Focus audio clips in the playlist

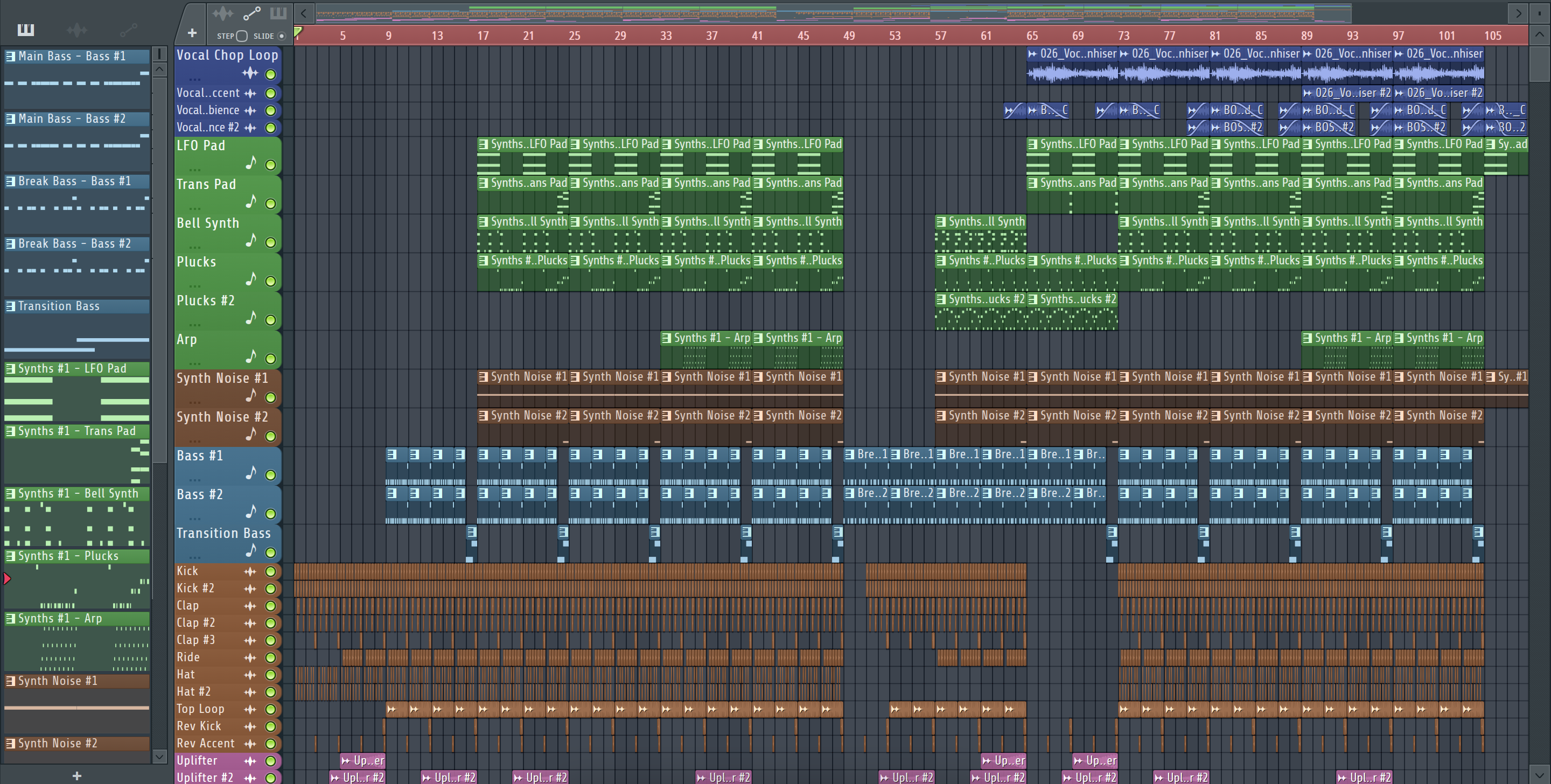(x=223, y=13)
